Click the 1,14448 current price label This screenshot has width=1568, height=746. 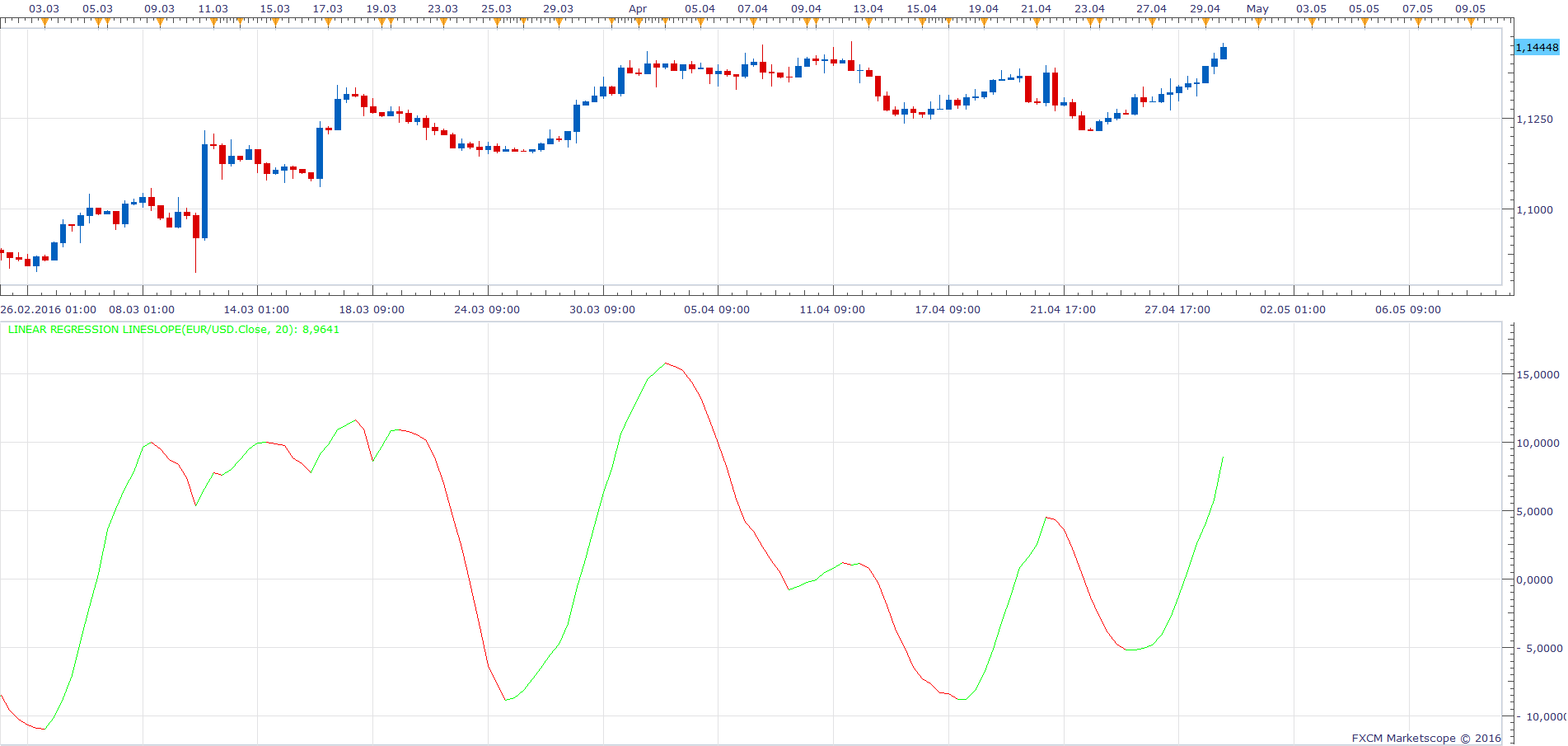point(1538,47)
